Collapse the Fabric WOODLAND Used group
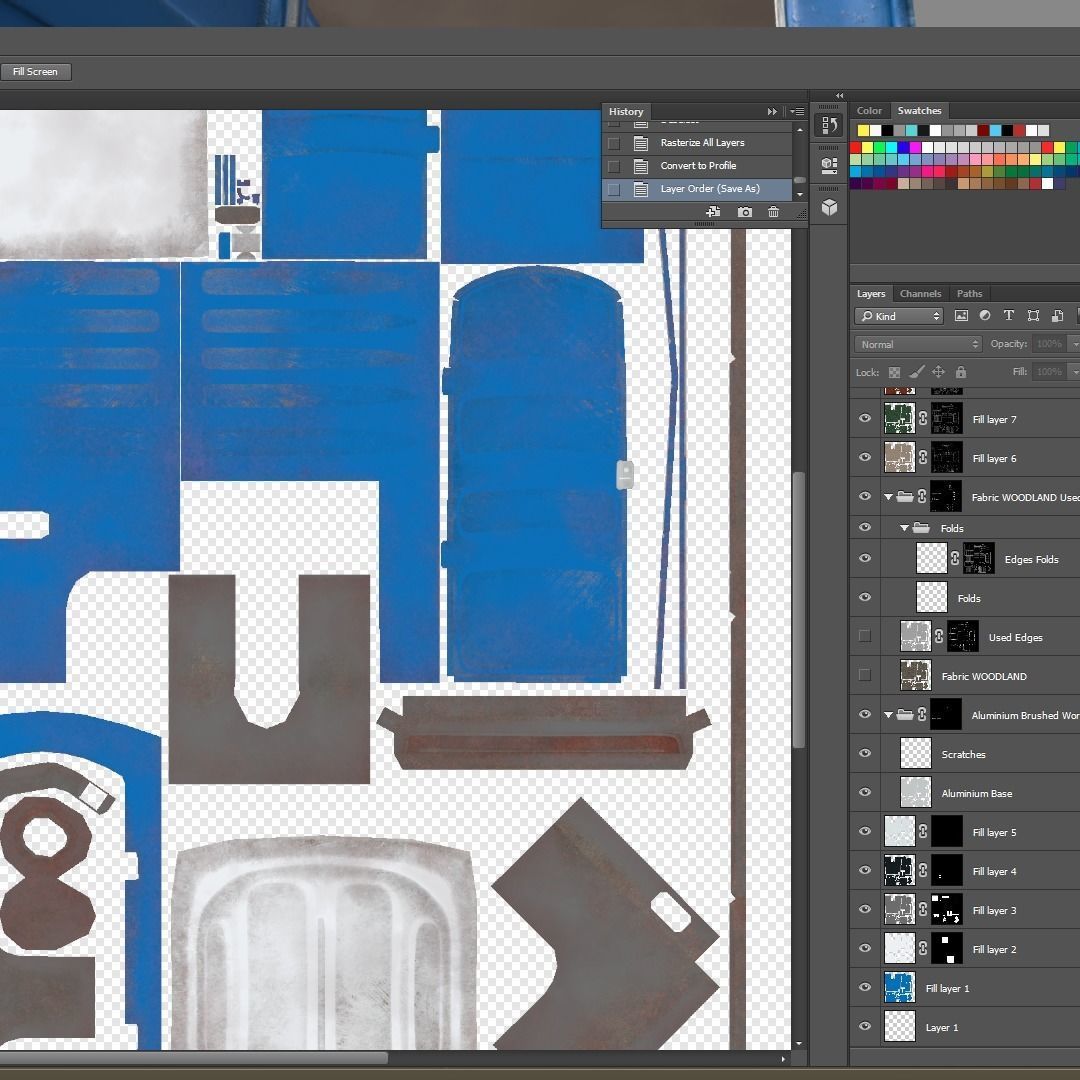Image resolution: width=1080 pixels, height=1080 pixels. tap(889, 497)
